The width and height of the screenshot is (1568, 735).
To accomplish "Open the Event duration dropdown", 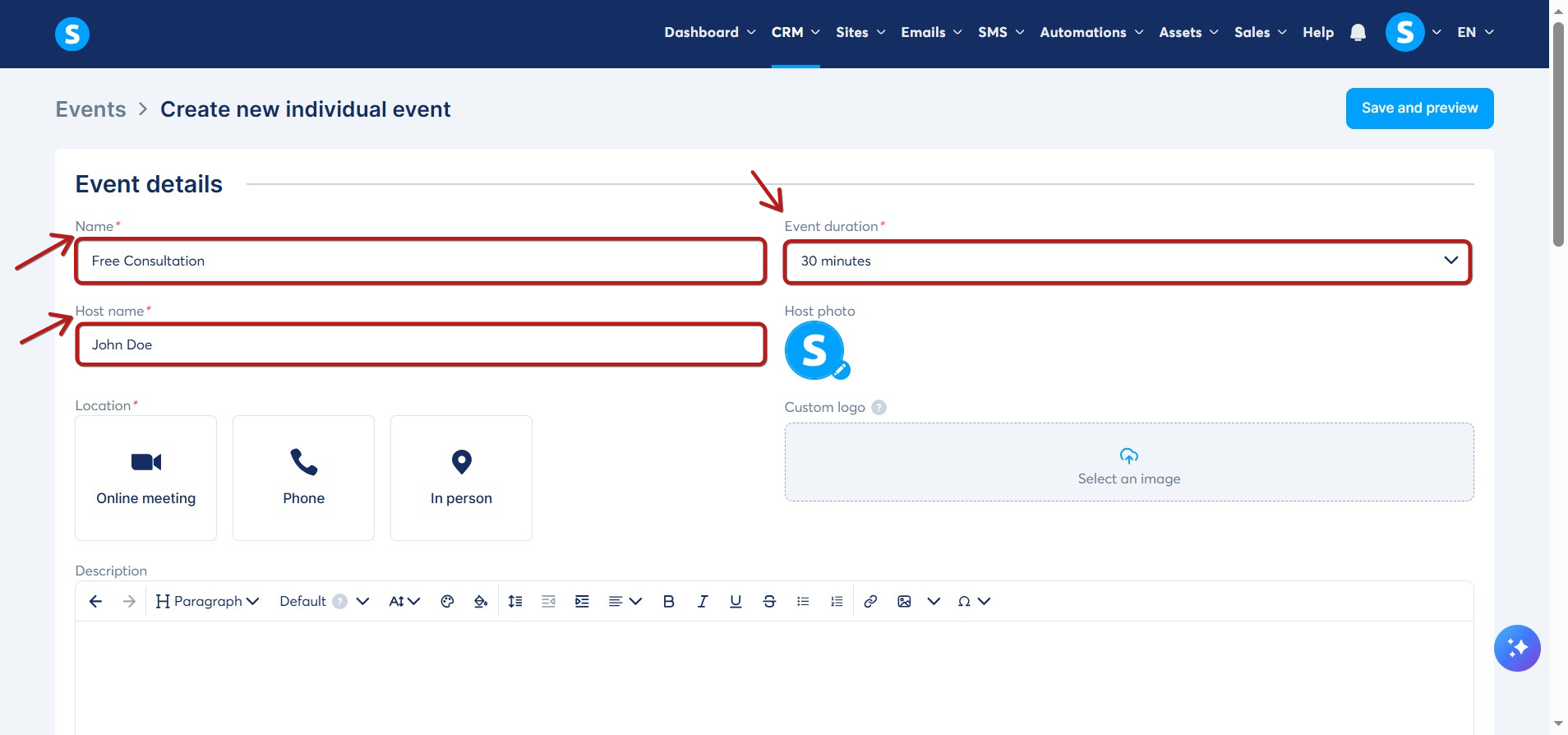I will point(1128,261).
